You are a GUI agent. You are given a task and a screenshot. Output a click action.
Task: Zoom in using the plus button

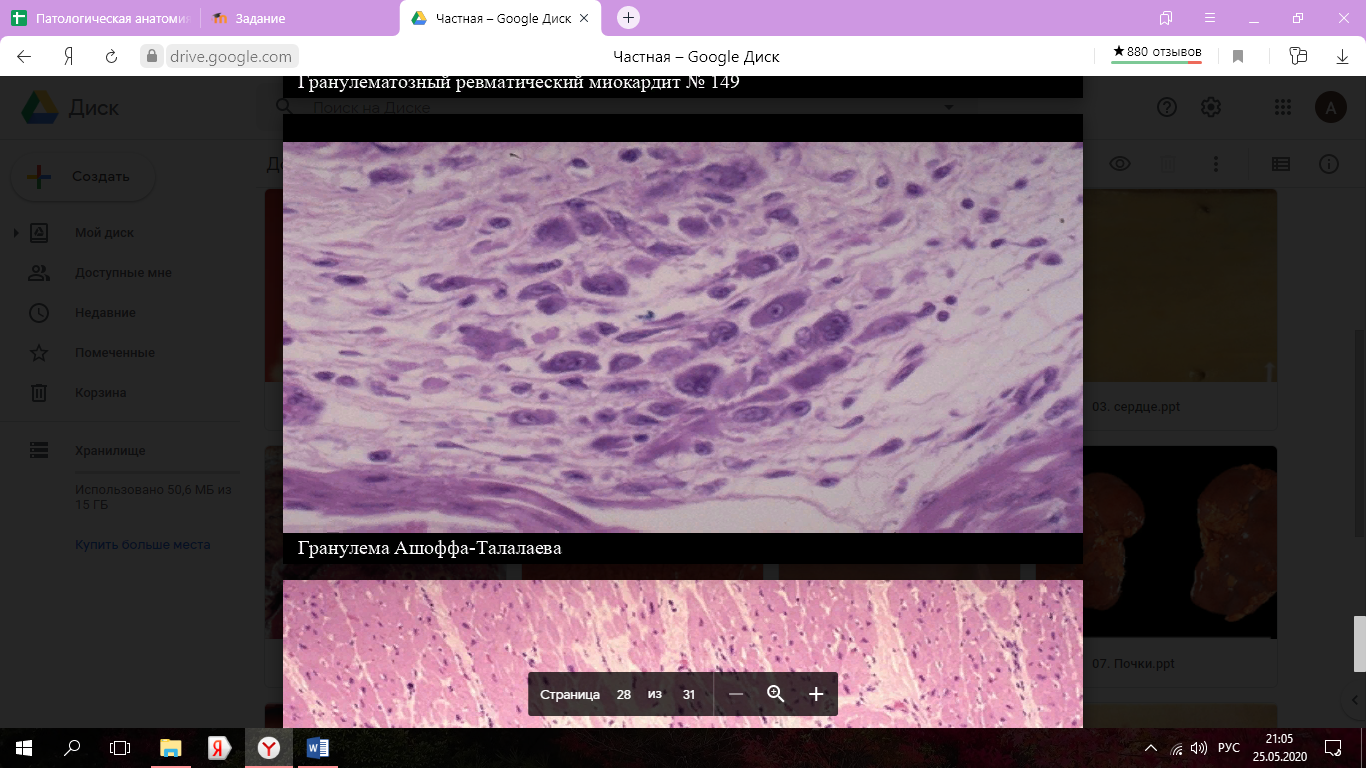(x=816, y=694)
